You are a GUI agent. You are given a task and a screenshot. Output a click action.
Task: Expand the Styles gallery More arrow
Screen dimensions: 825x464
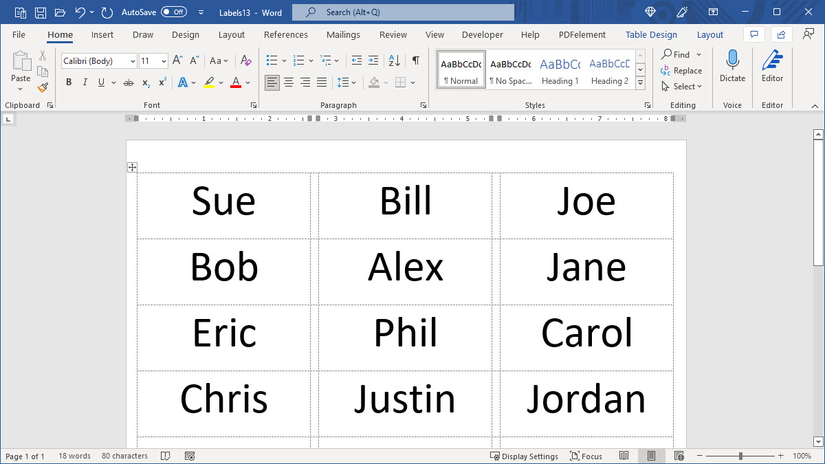pyautogui.click(x=640, y=82)
